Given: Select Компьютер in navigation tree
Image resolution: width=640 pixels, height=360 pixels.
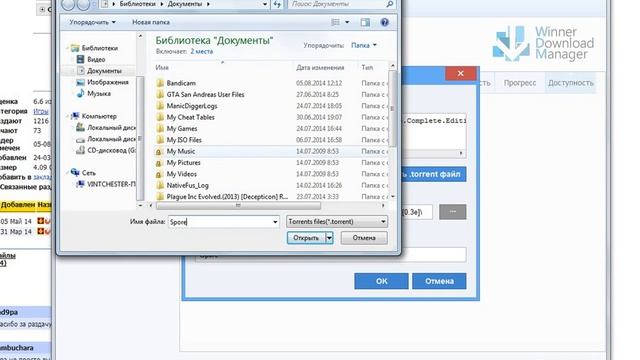Looking at the screenshot, I should pyautogui.click(x=99, y=116).
